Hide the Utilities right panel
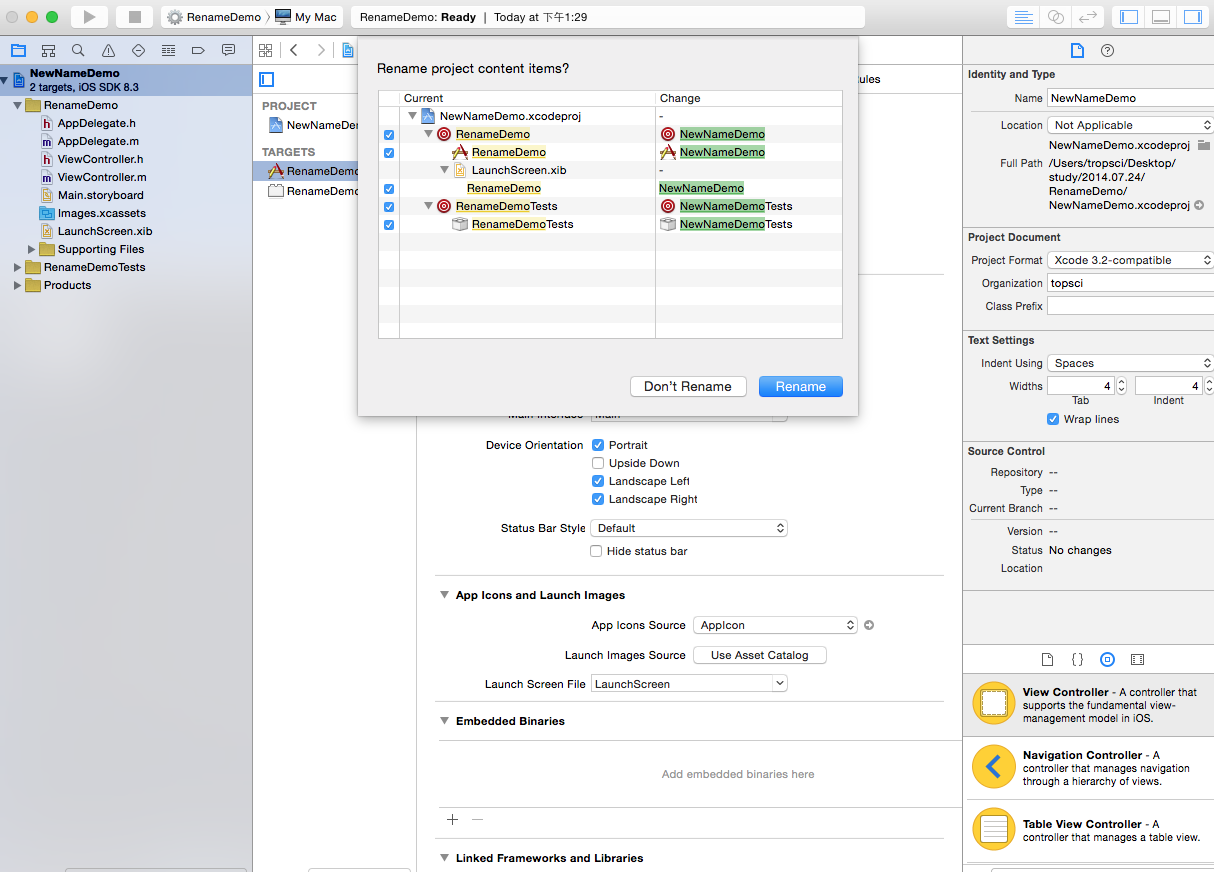1214x872 pixels. pyautogui.click(x=1192, y=17)
